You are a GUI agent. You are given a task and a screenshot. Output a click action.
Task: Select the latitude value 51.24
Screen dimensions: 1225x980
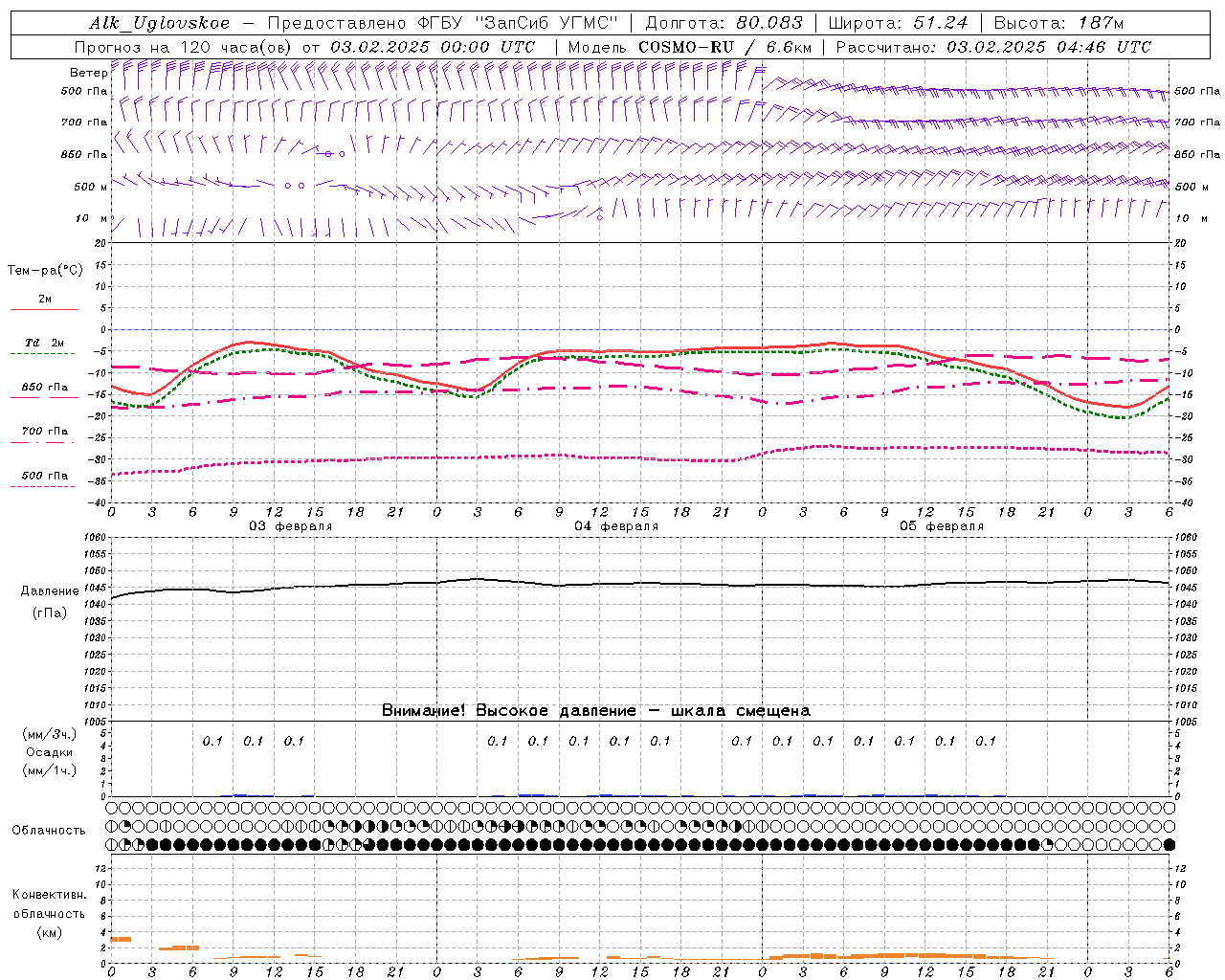pyautogui.click(x=941, y=23)
